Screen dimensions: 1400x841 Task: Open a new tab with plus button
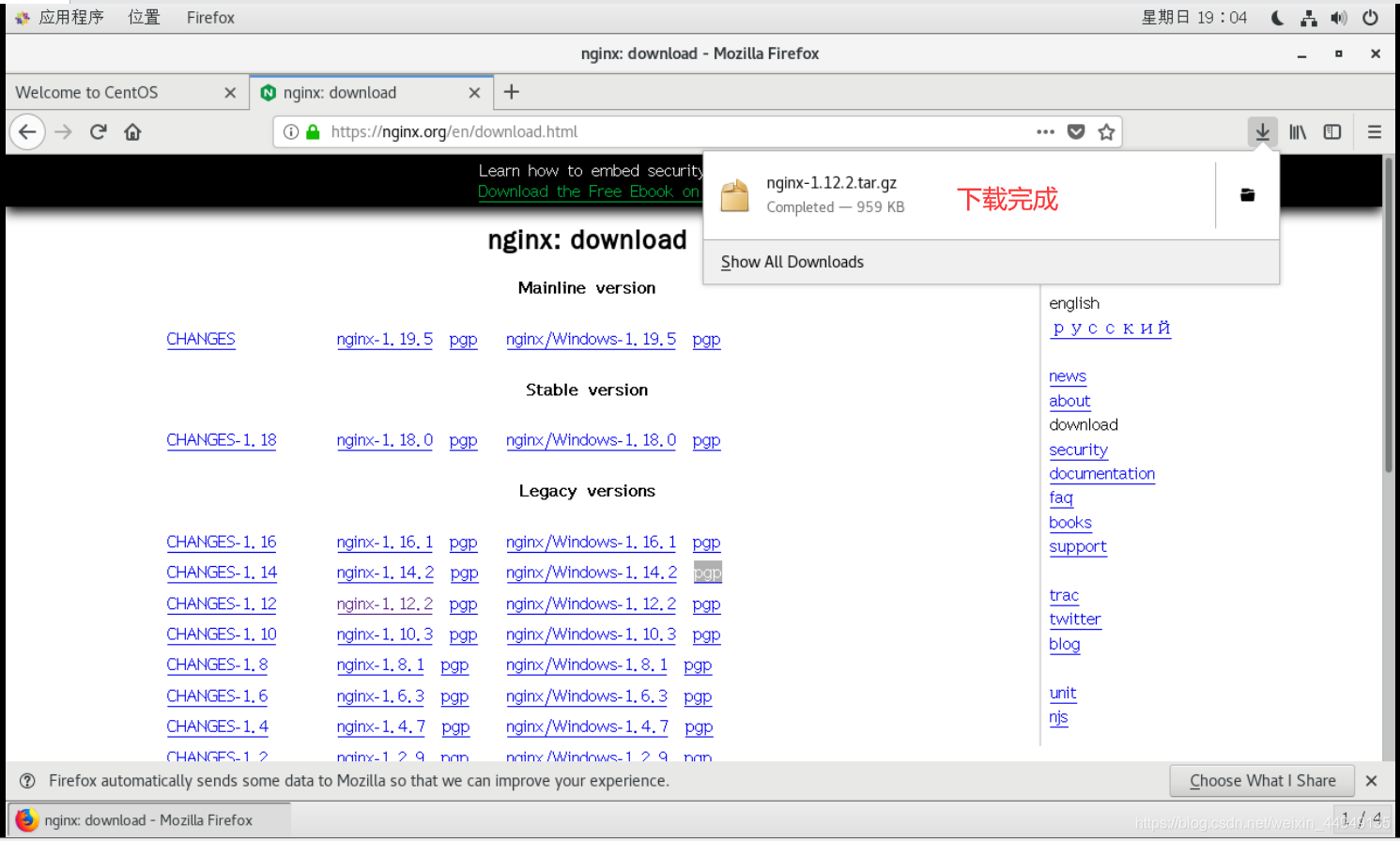(x=511, y=92)
